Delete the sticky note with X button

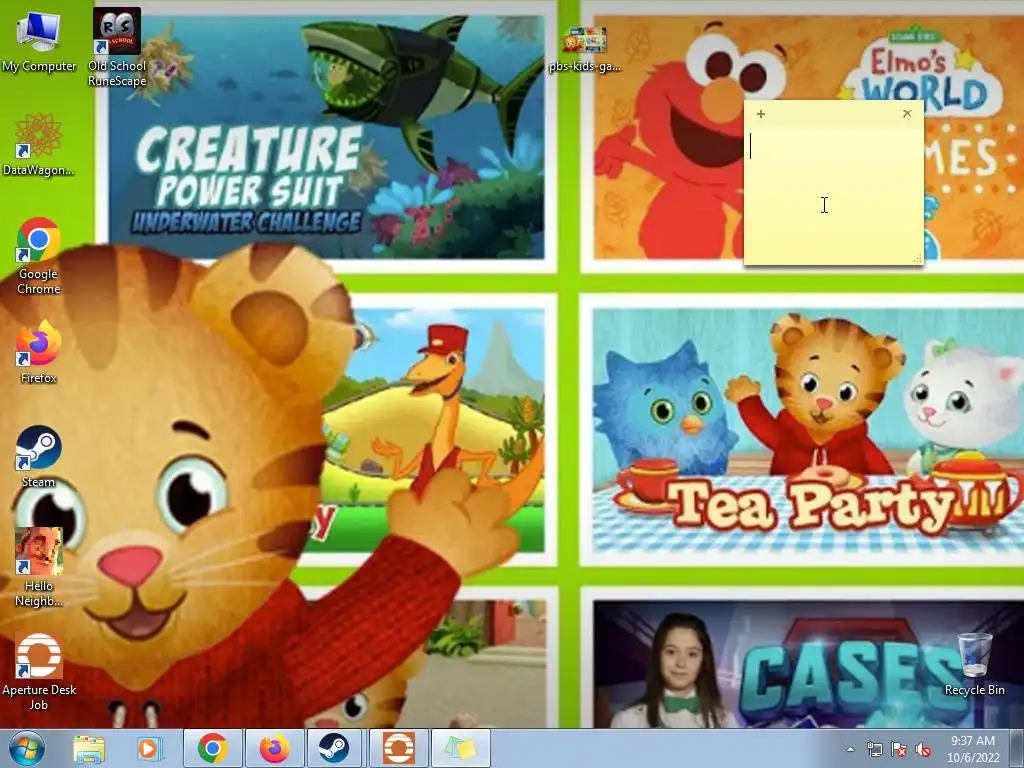907,114
